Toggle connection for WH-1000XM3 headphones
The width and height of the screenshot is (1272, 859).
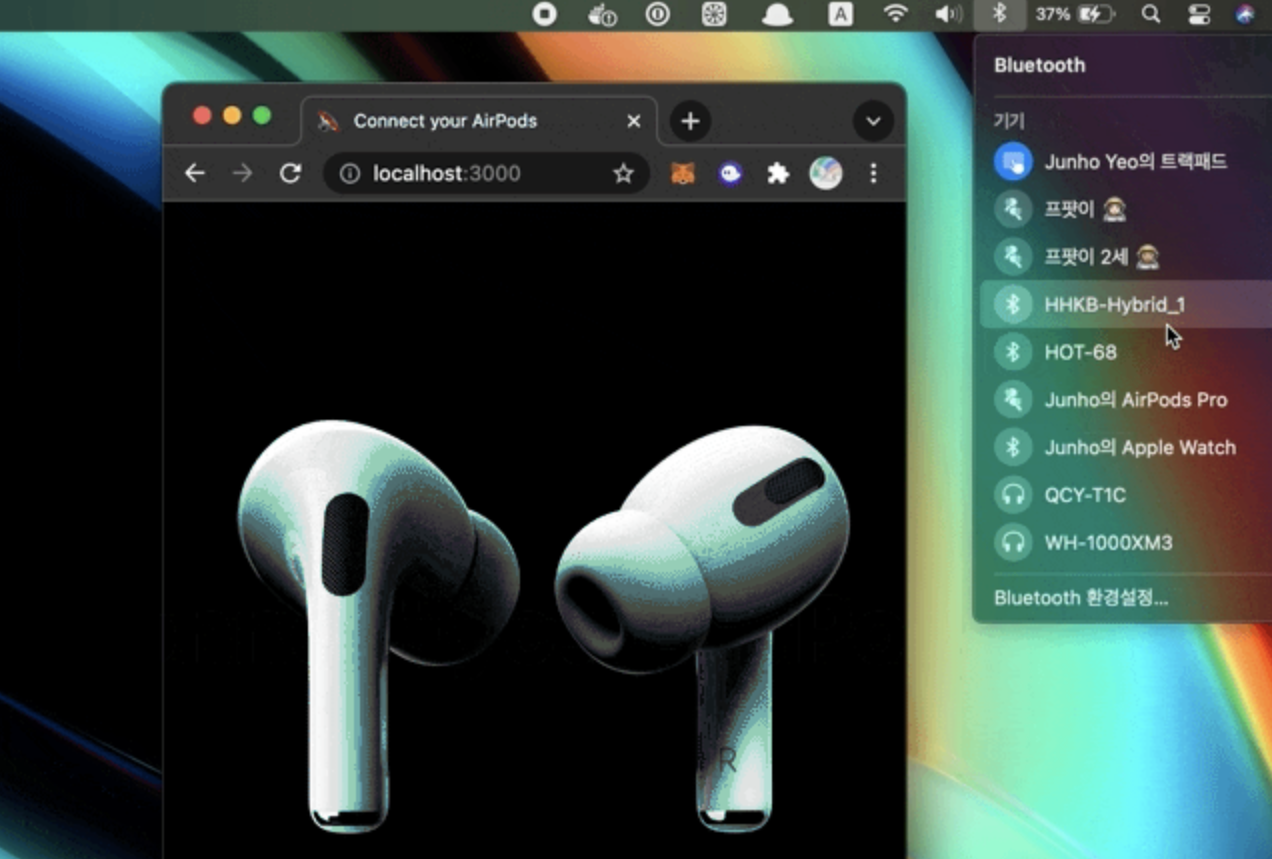1108,543
